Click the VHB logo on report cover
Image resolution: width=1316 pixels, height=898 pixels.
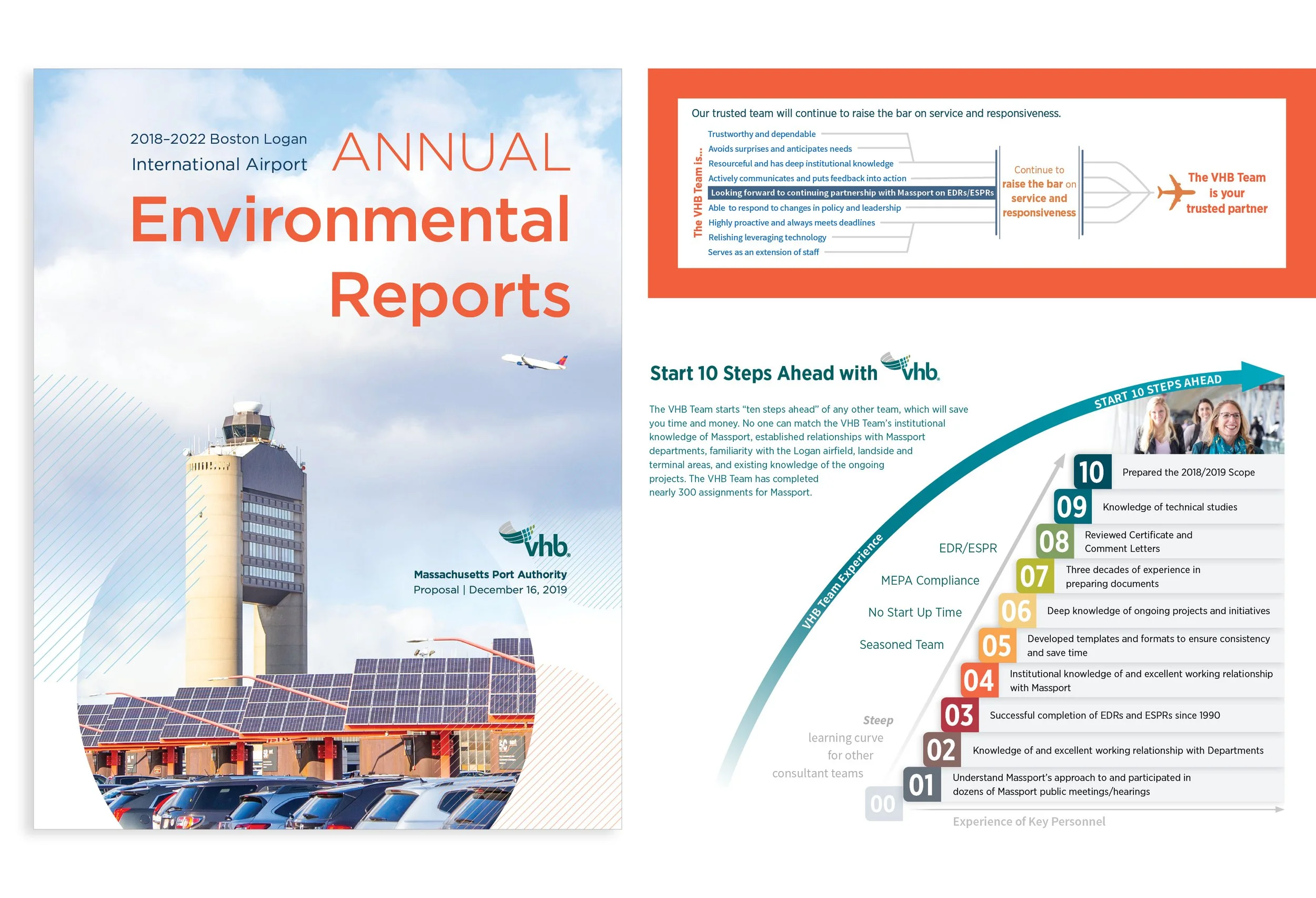point(534,540)
